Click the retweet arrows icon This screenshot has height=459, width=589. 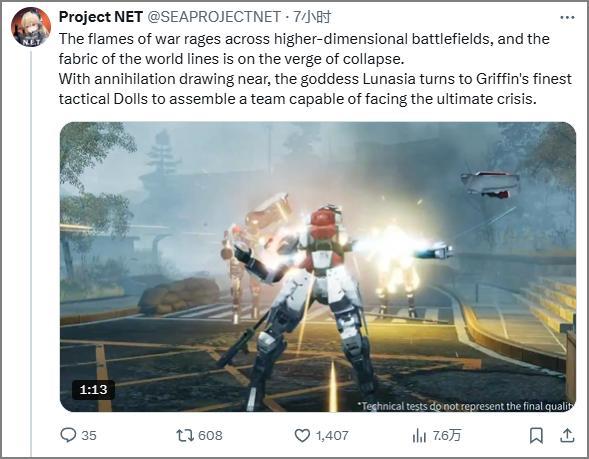(x=185, y=435)
